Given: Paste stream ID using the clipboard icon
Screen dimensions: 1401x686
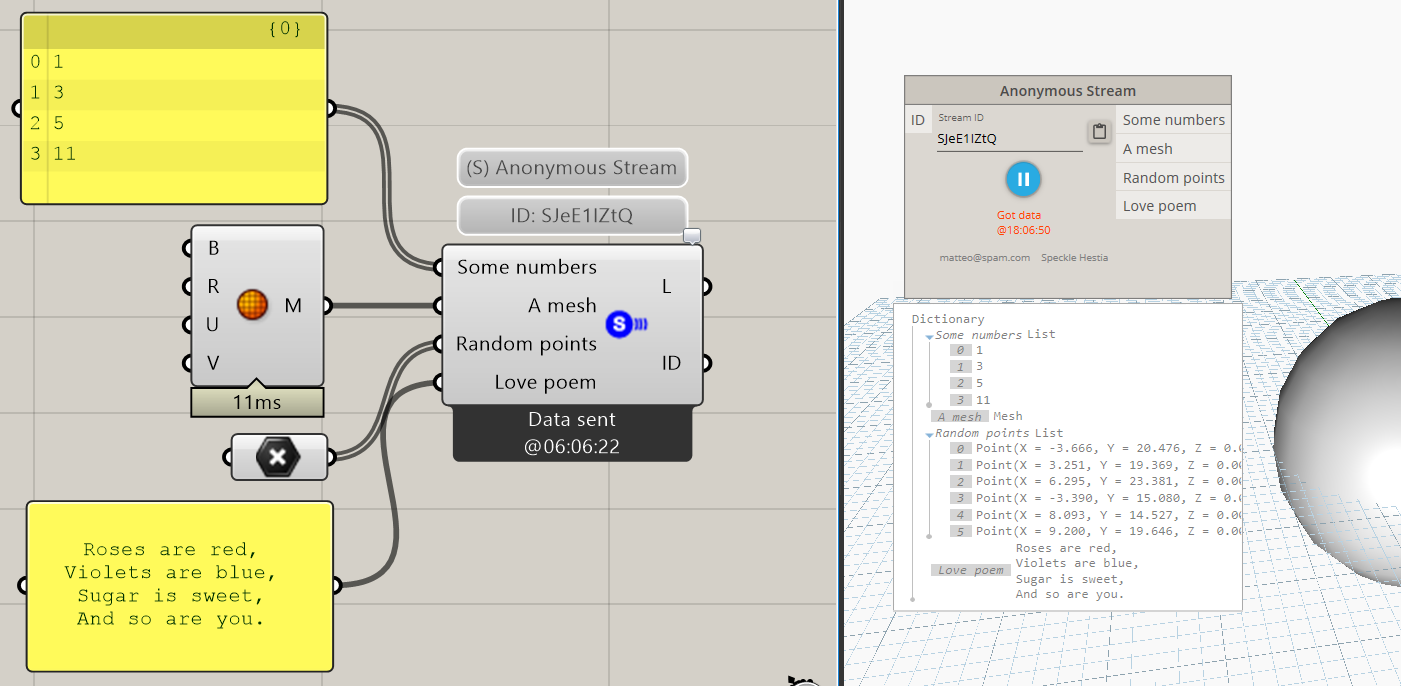Looking at the screenshot, I should click(x=1099, y=132).
